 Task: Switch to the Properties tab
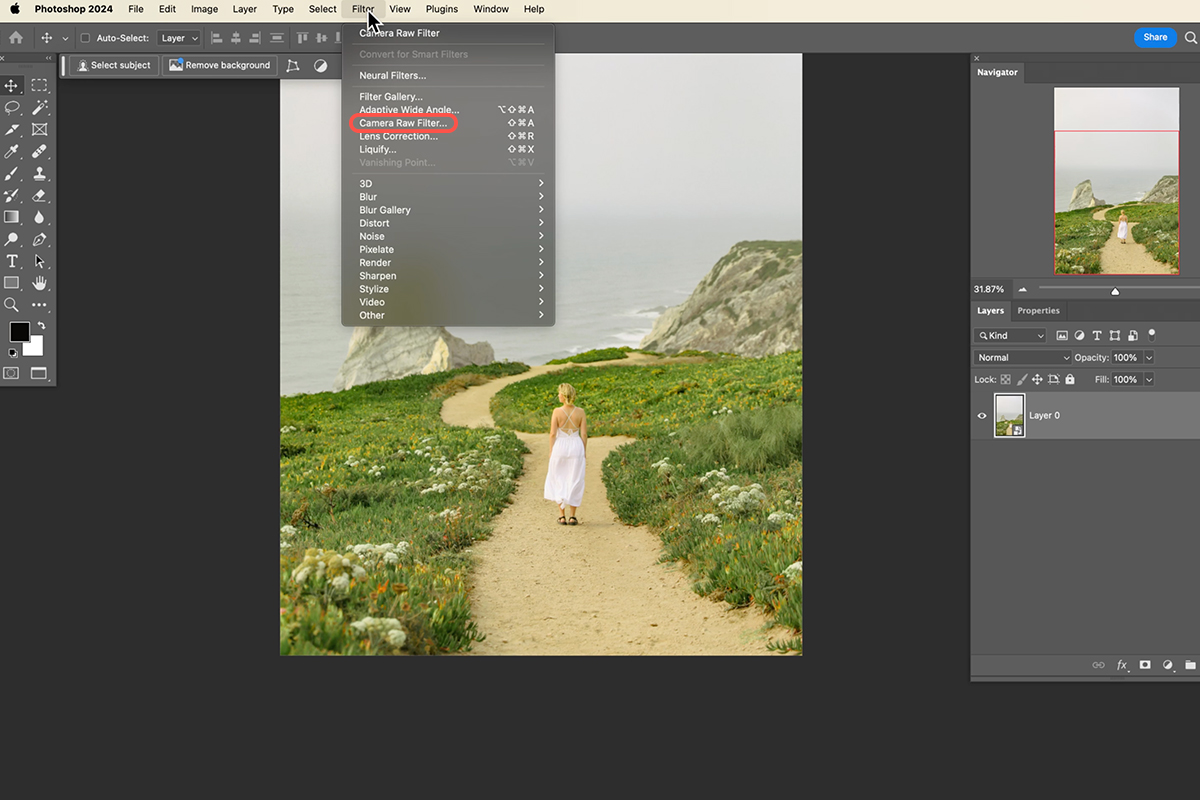[x=1038, y=311]
